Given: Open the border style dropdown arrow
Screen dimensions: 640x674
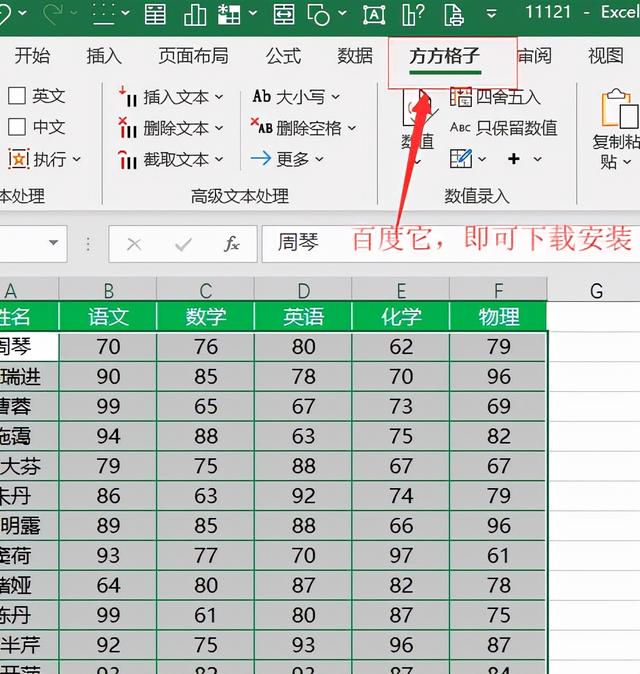Looking at the screenshot, I should click(x=125, y=13).
